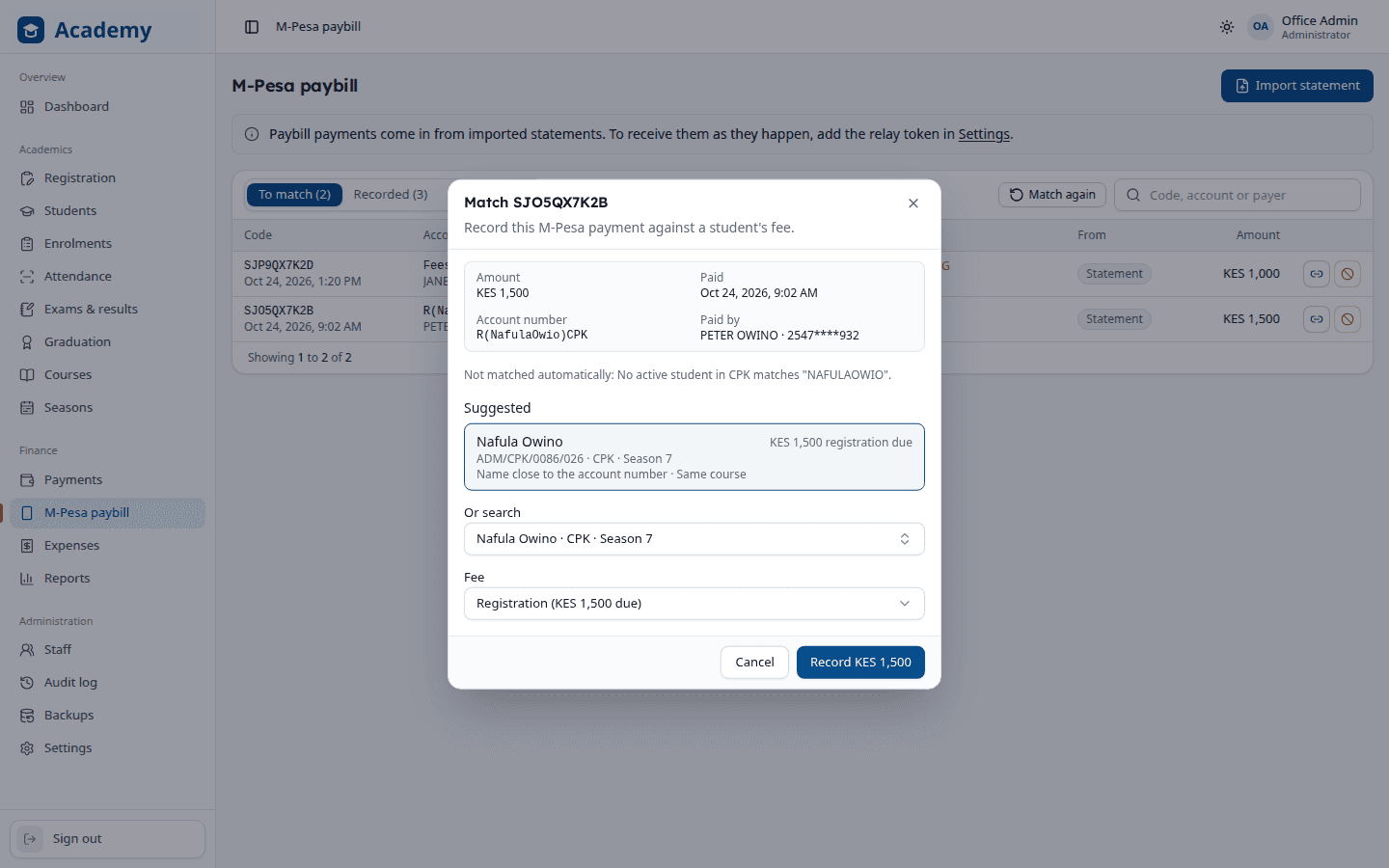
Task: Click the Backups sidebar icon
Action: pos(27,716)
